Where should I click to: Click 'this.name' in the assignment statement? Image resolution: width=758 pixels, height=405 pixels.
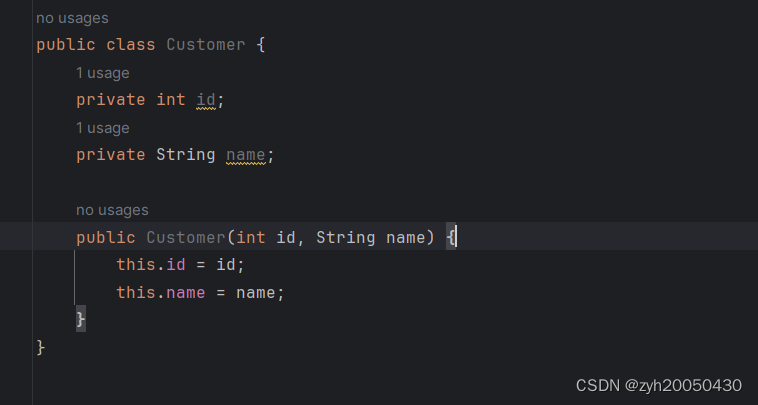160,293
